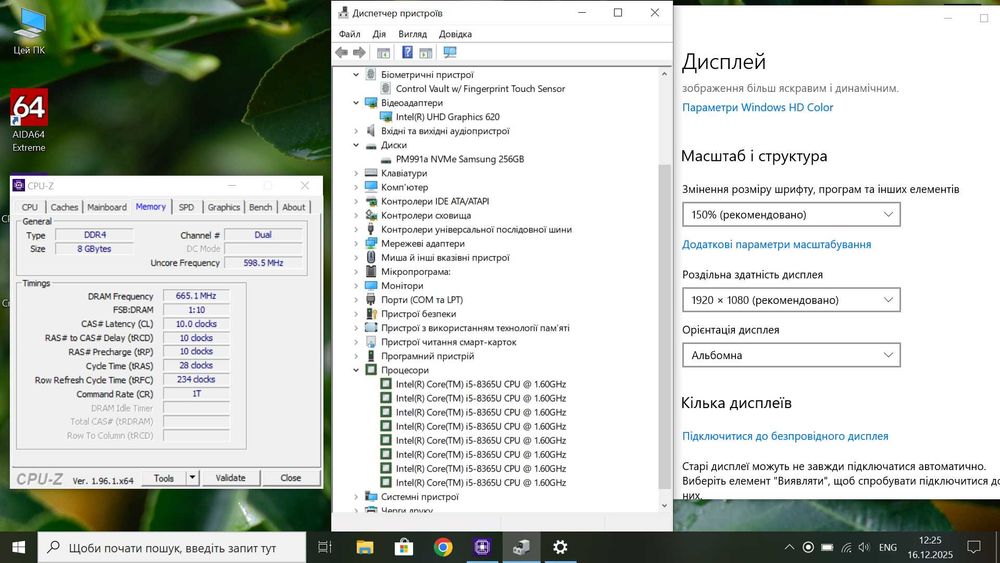Open the scale dropdown '150% (рекомендовано)'
The height and width of the screenshot is (563, 1000).
click(x=791, y=214)
